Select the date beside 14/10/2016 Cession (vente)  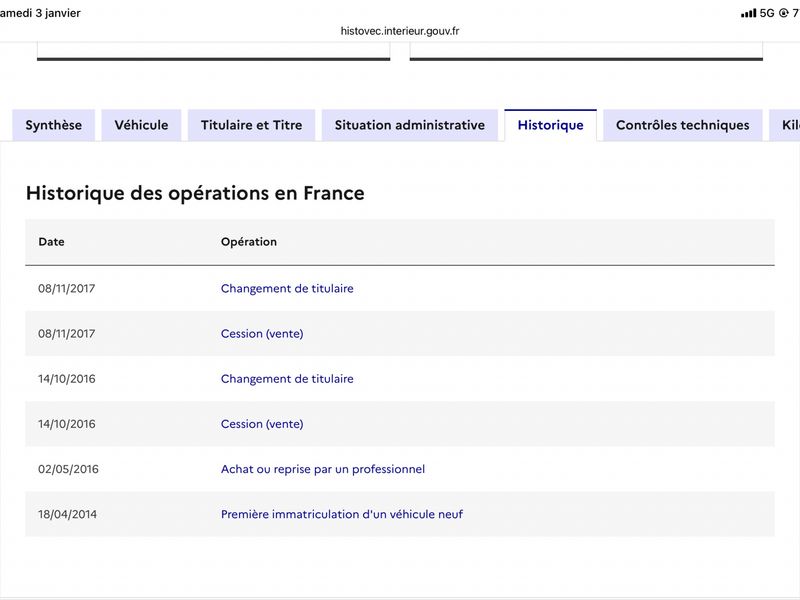tap(66, 424)
